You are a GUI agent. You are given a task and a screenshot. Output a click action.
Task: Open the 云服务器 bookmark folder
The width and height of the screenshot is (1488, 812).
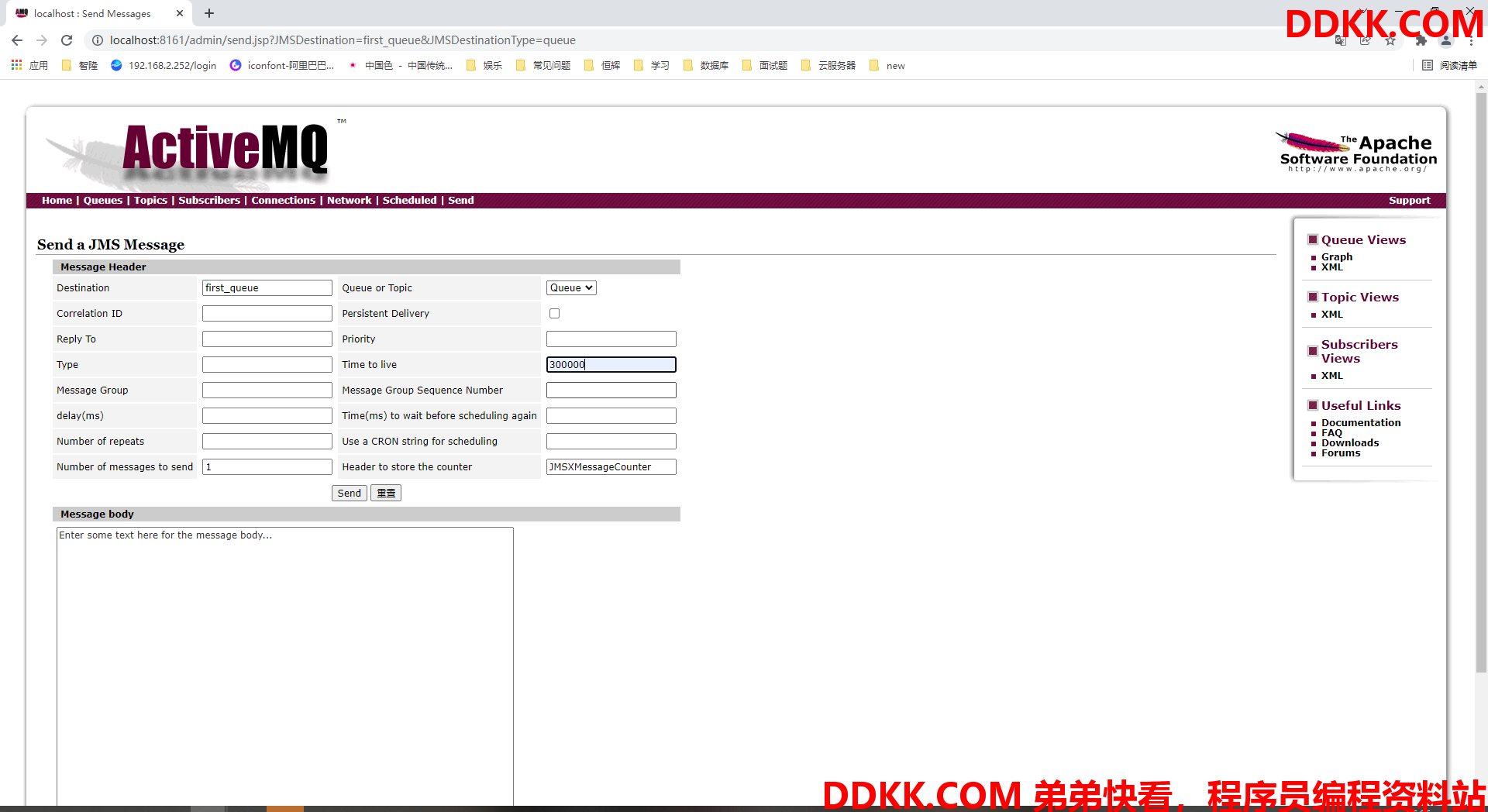tap(828, 65)
